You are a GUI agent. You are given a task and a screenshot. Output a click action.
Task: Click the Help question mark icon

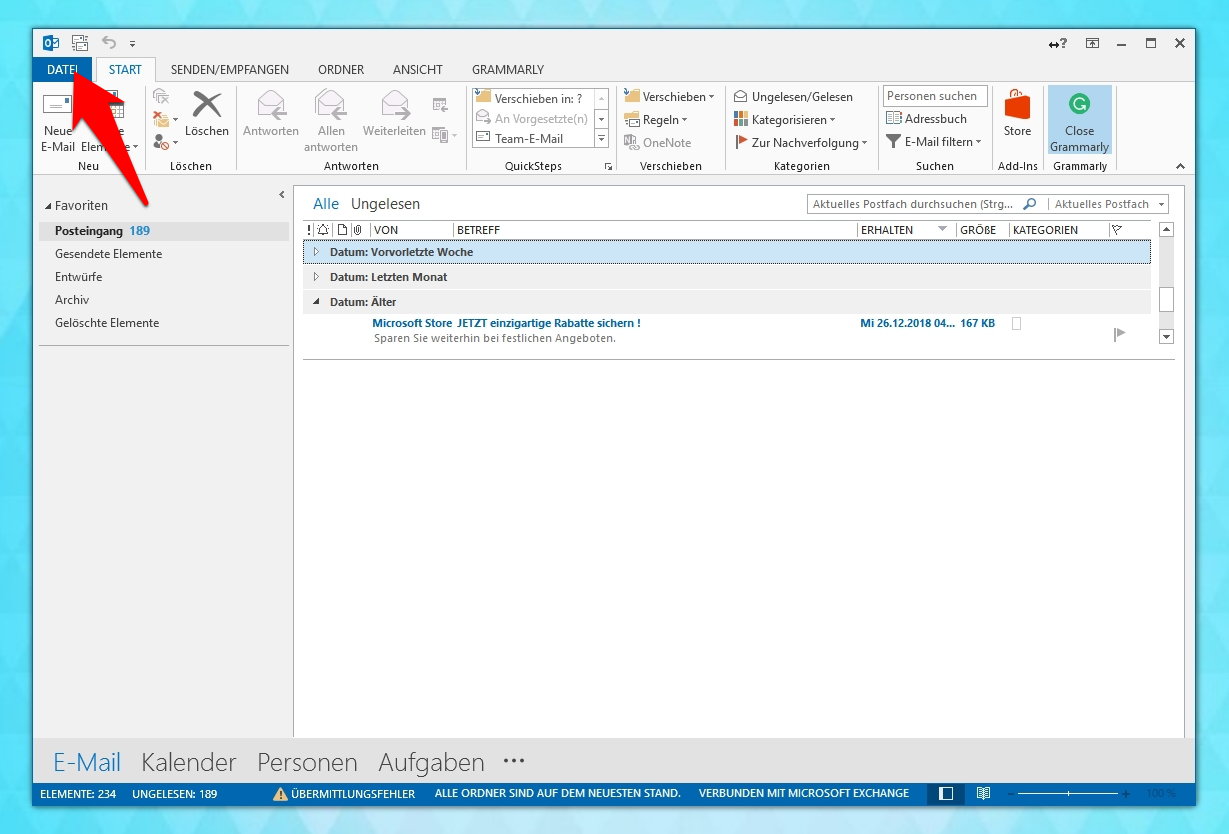click(x=1057, y=43)
